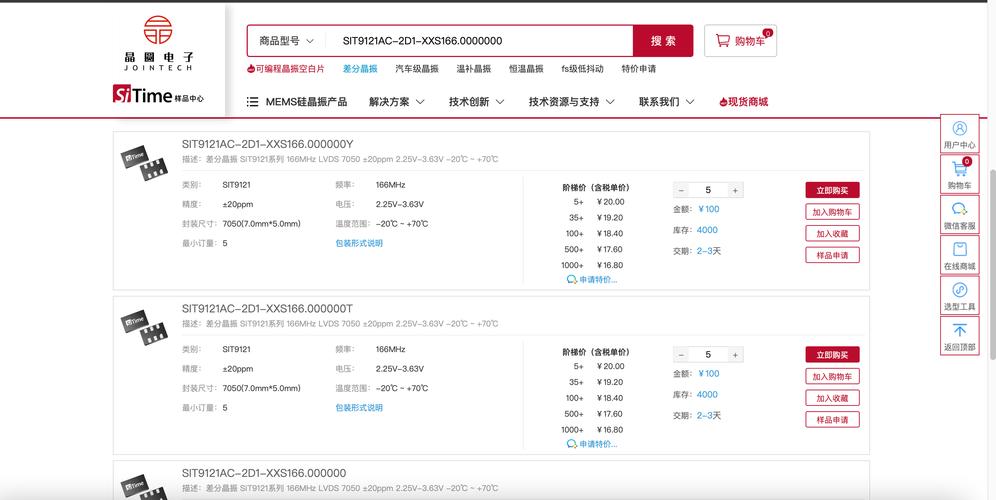Viewport: 996px width, 500px height.
Task: Expand the 解决方案 menu
Action: 397,102
